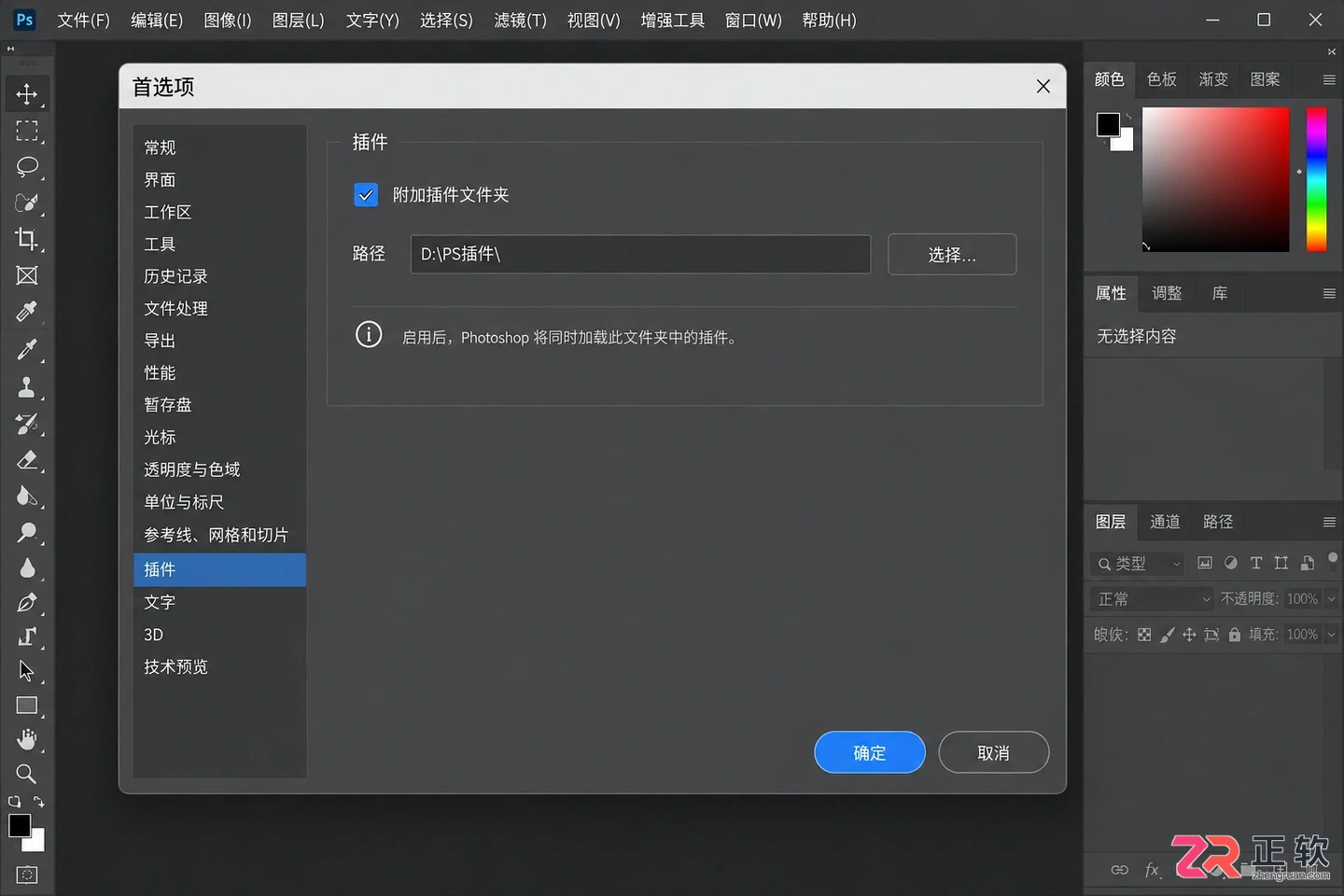Open the Color panel menu icon

pos(1329,79)
